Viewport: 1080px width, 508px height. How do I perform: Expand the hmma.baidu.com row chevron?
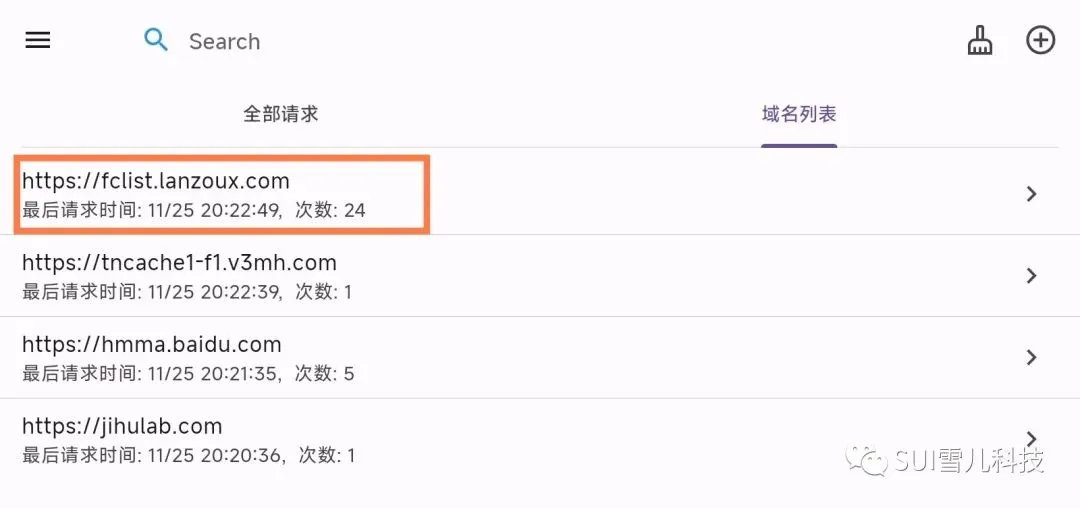pyautogui.click(x=1032, y=358)
